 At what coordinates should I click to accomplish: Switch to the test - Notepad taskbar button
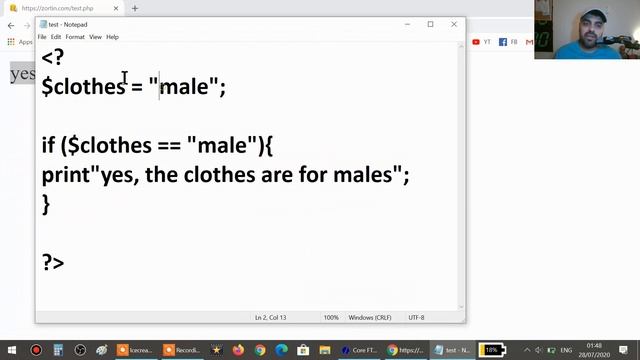tap(452, 350)
